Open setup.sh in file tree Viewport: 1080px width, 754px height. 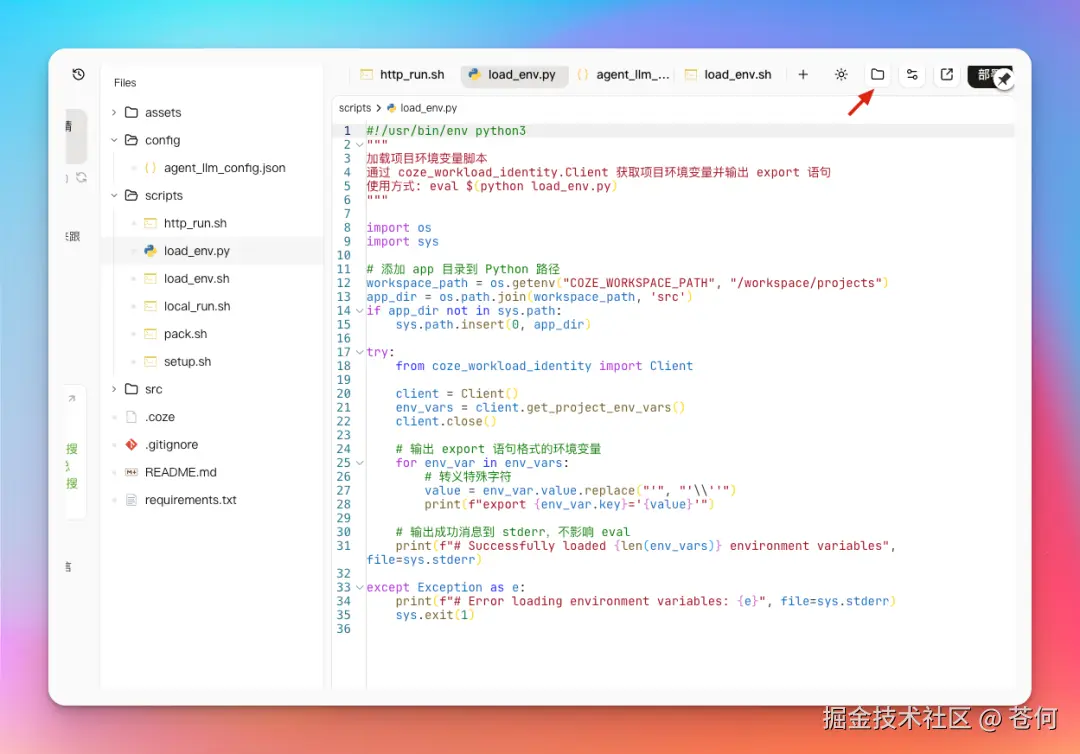(187, 362)
